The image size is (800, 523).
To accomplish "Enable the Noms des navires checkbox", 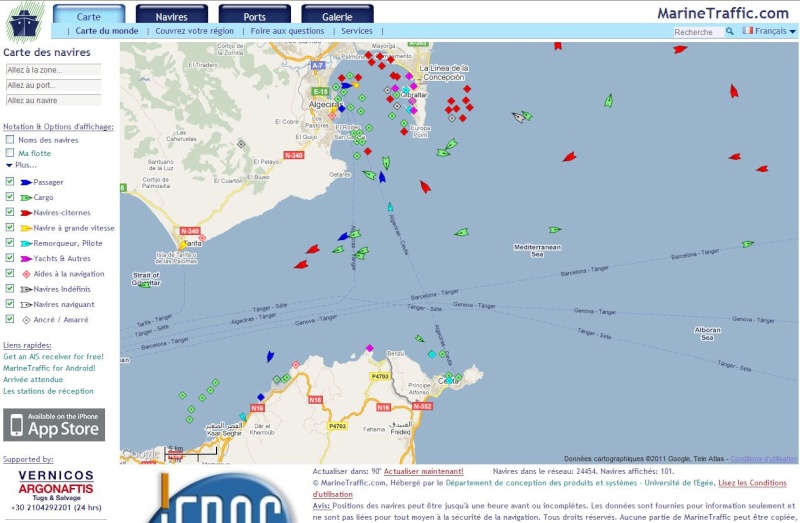I will [x=10, y=139].
